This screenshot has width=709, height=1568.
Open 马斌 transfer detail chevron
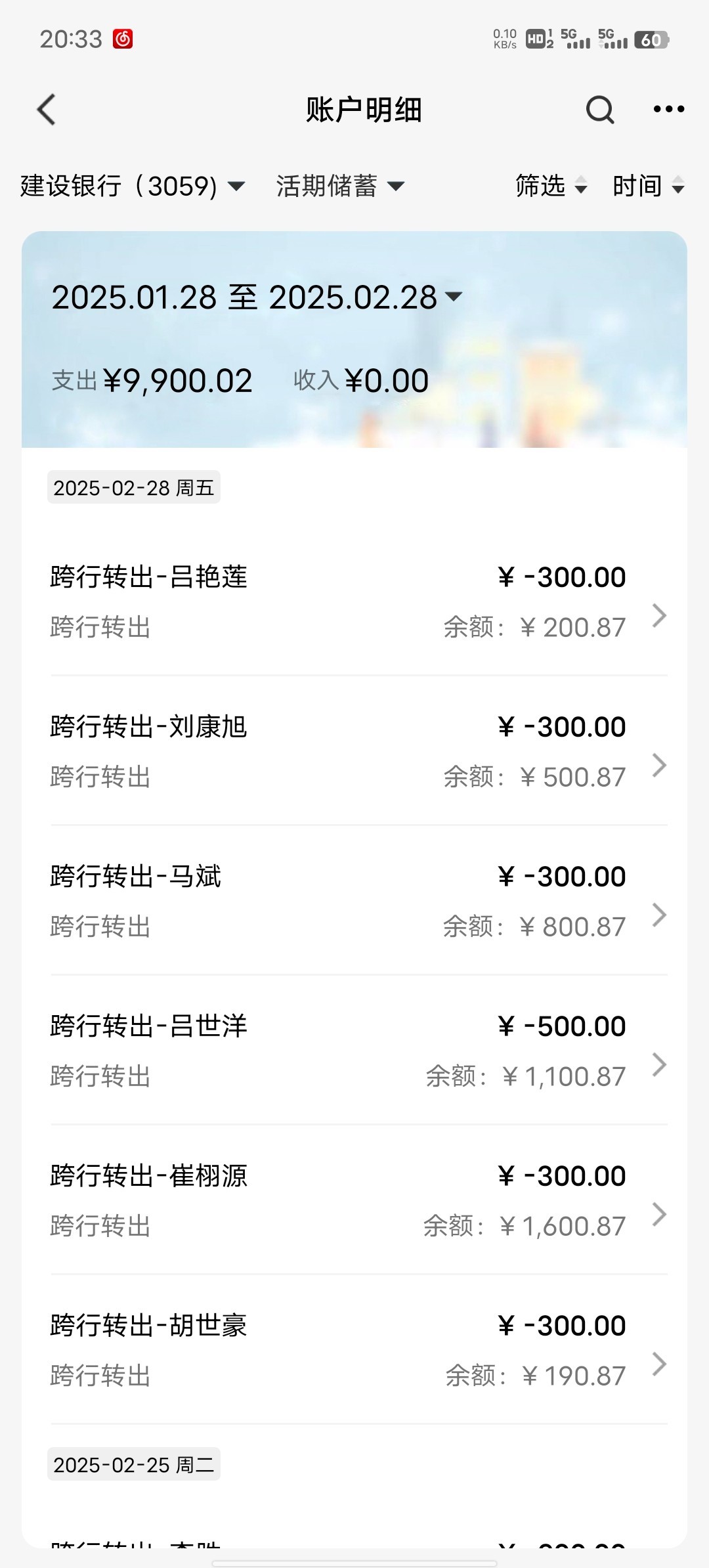point(659,915)
